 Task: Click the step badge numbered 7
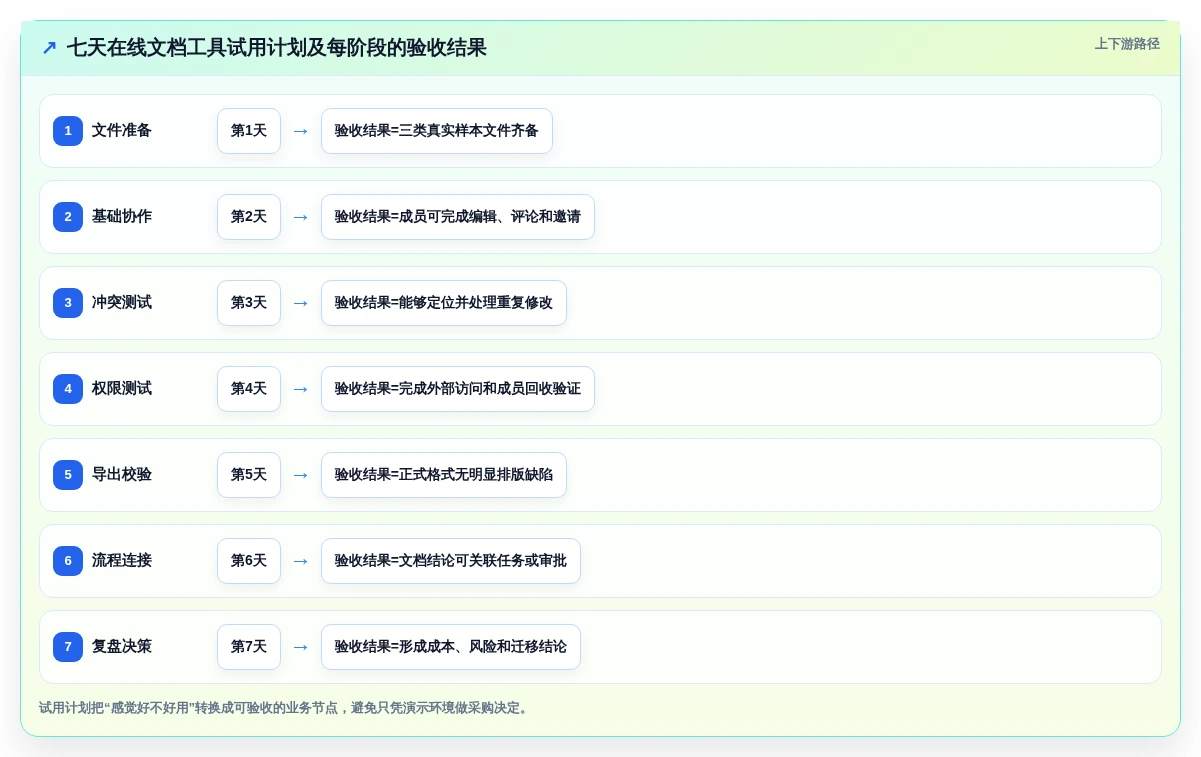(68, 647)
